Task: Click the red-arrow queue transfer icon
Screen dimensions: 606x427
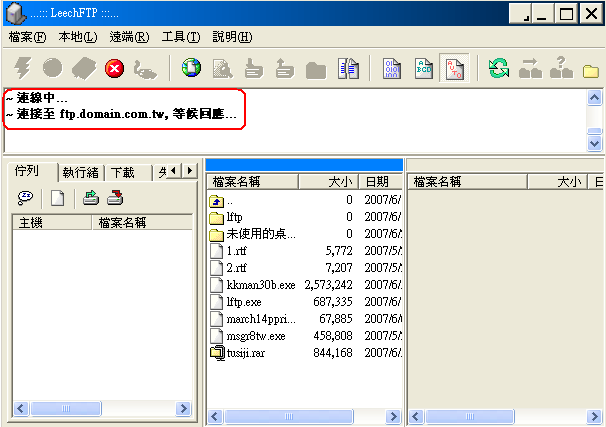Action: 115,197
